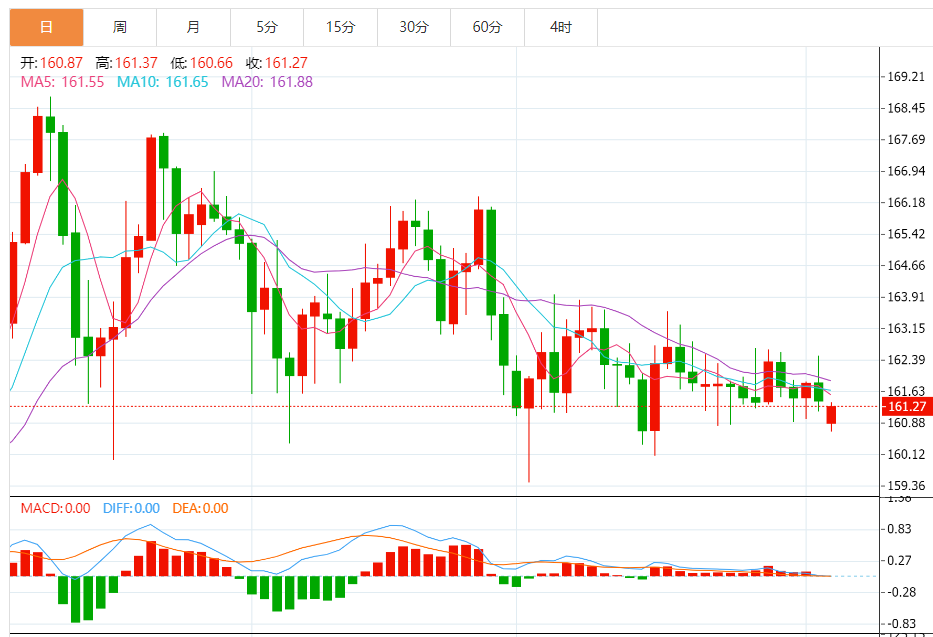
Task: Open the 5分 timeframe tab
Action: (267, 27)
